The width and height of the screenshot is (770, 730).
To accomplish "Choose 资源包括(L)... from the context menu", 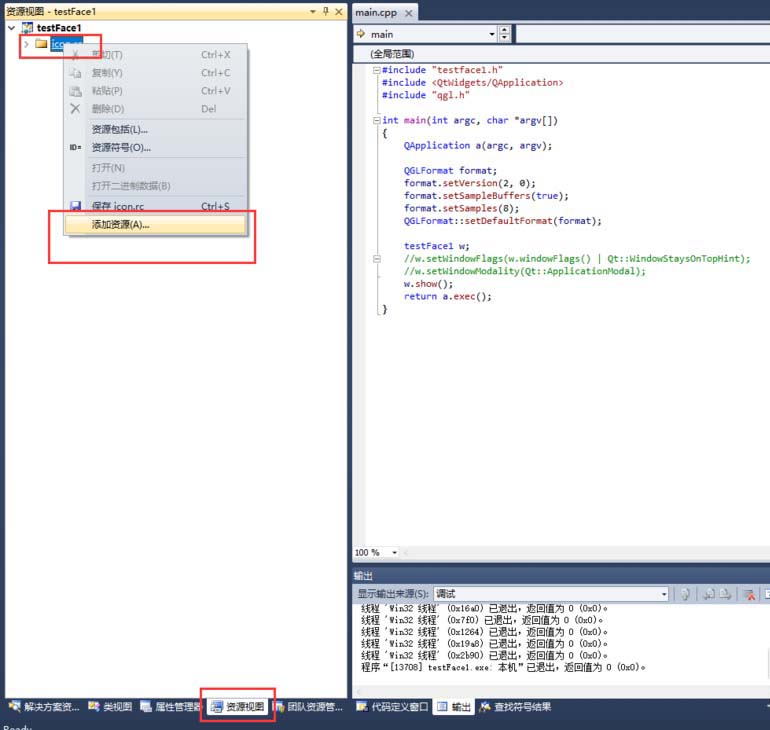I will 119,129.
